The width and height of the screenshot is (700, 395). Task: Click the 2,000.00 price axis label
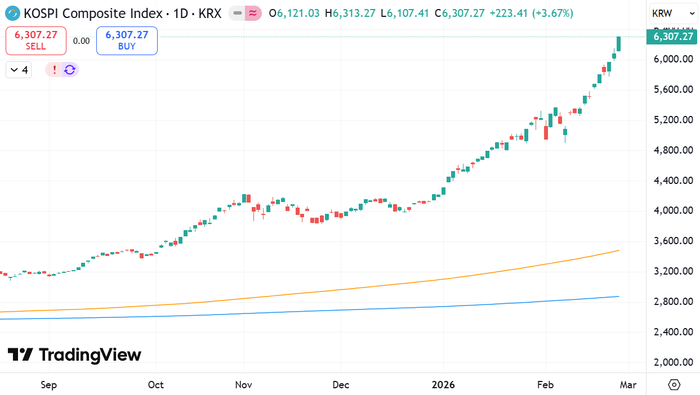coord(673,362)
